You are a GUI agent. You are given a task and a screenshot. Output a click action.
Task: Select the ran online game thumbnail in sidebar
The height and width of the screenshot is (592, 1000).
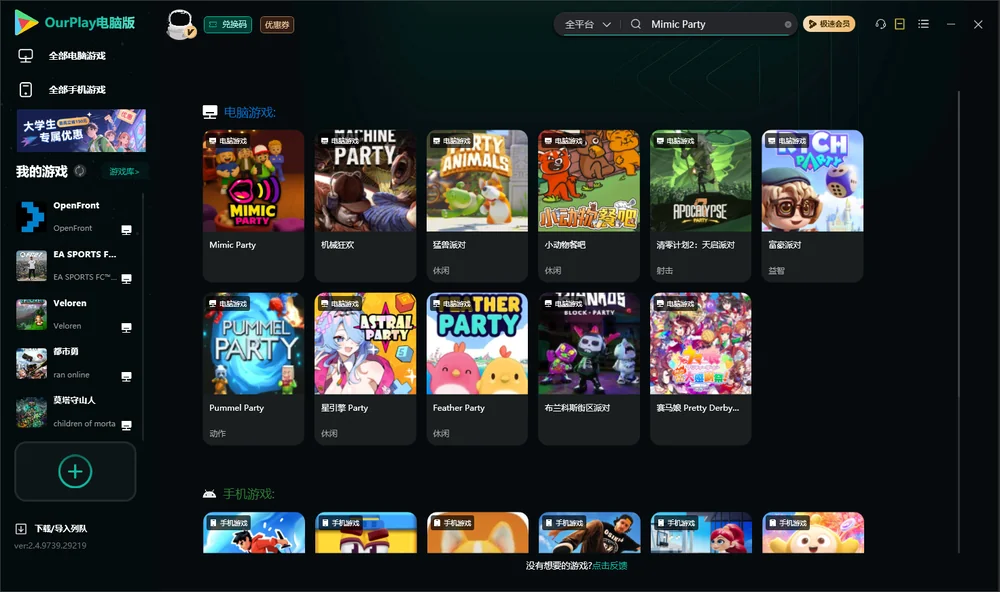(x=31, y=363)
